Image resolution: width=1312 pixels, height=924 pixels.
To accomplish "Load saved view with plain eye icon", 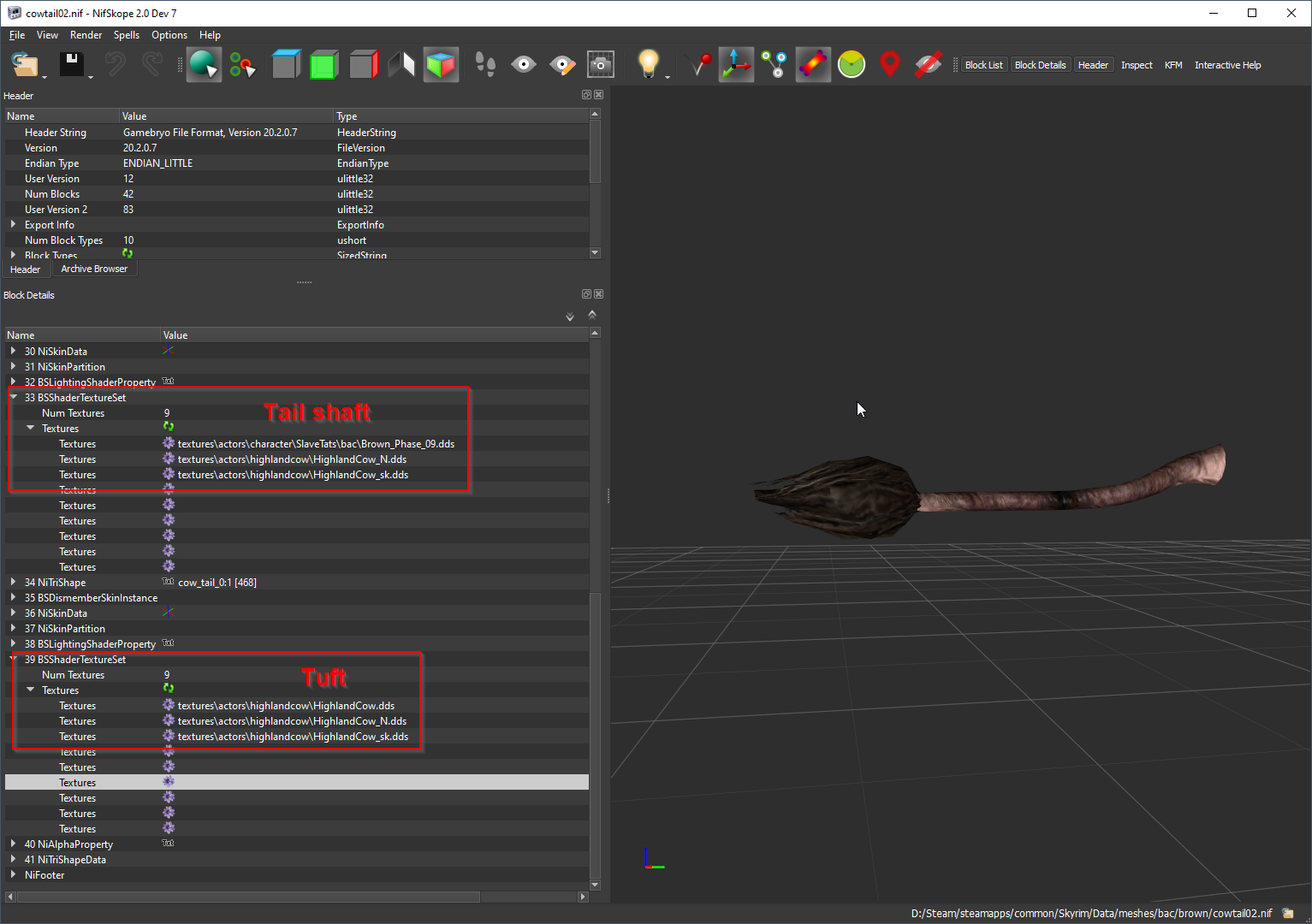I will click(x=523, y=65).
